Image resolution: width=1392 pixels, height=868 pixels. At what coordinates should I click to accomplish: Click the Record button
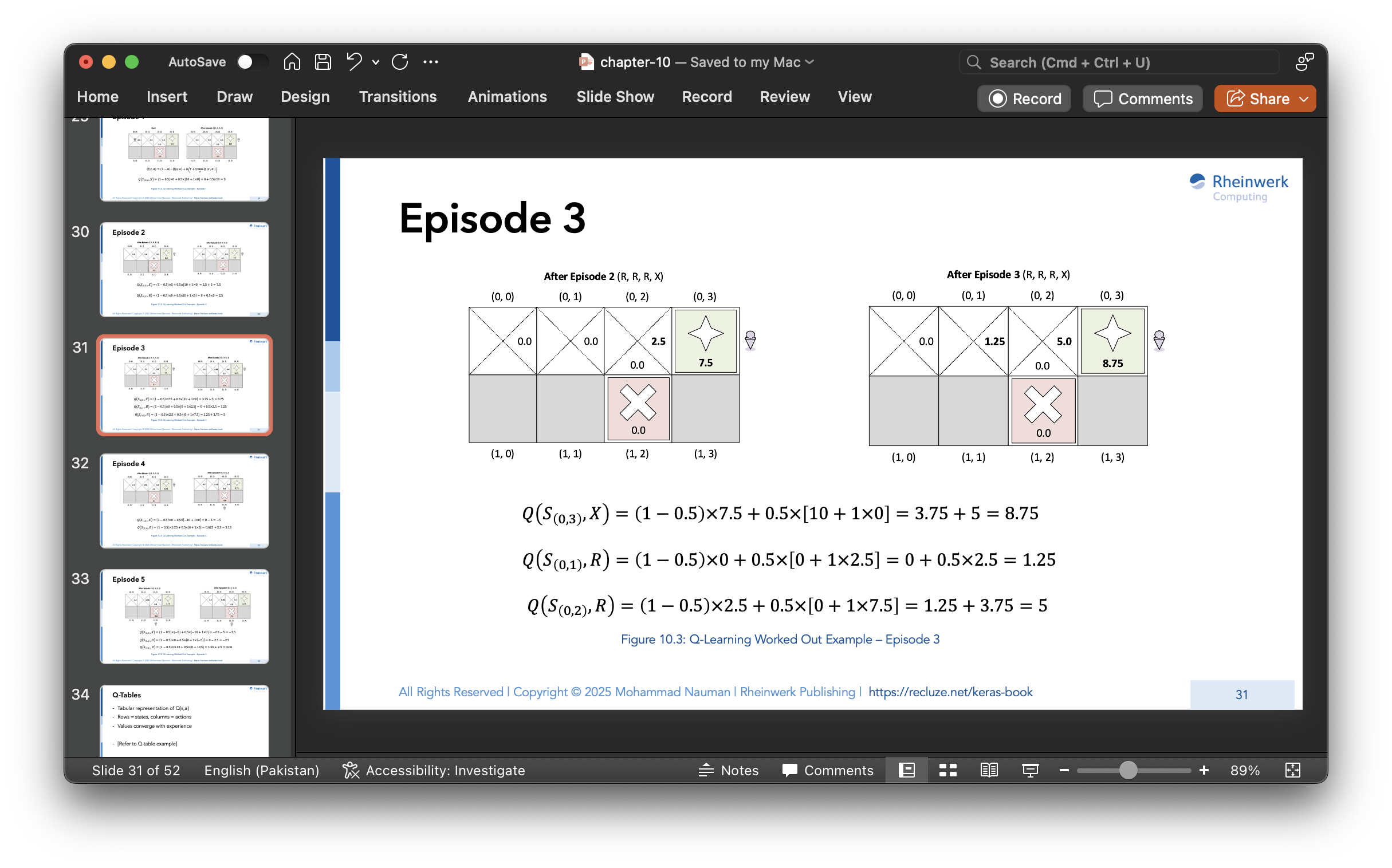(1024, 98)
